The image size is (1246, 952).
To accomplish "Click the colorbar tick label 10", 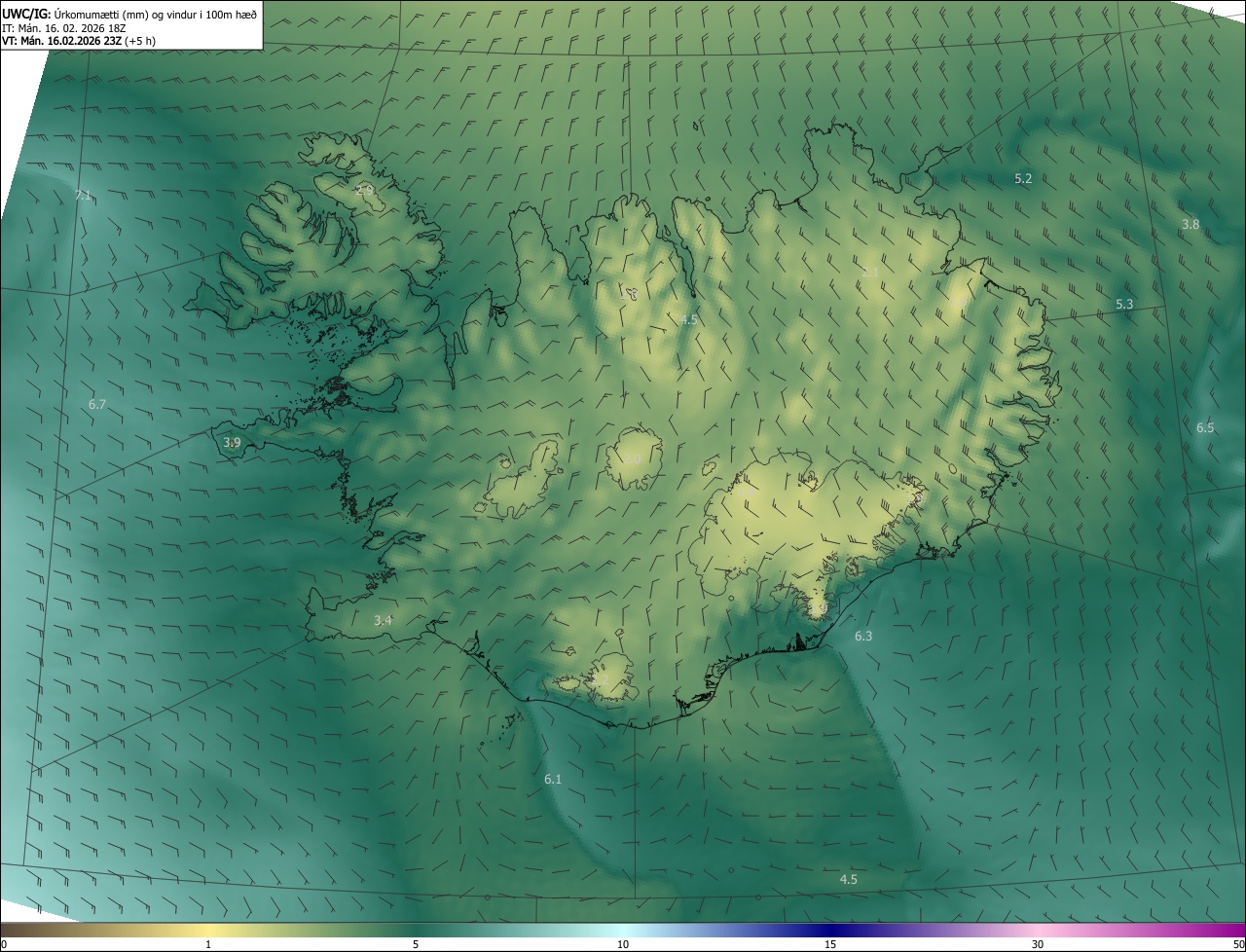I will tap(623, 944).
